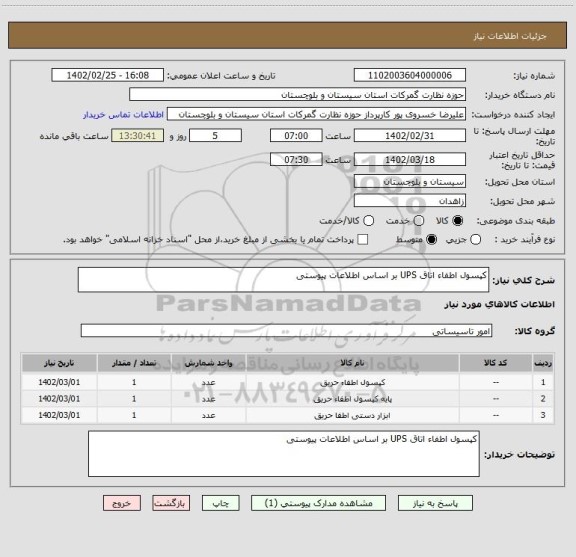The width and height of the screenshot is (576, 557).
Task: Click the نام کالا column header
Action: 352,363
